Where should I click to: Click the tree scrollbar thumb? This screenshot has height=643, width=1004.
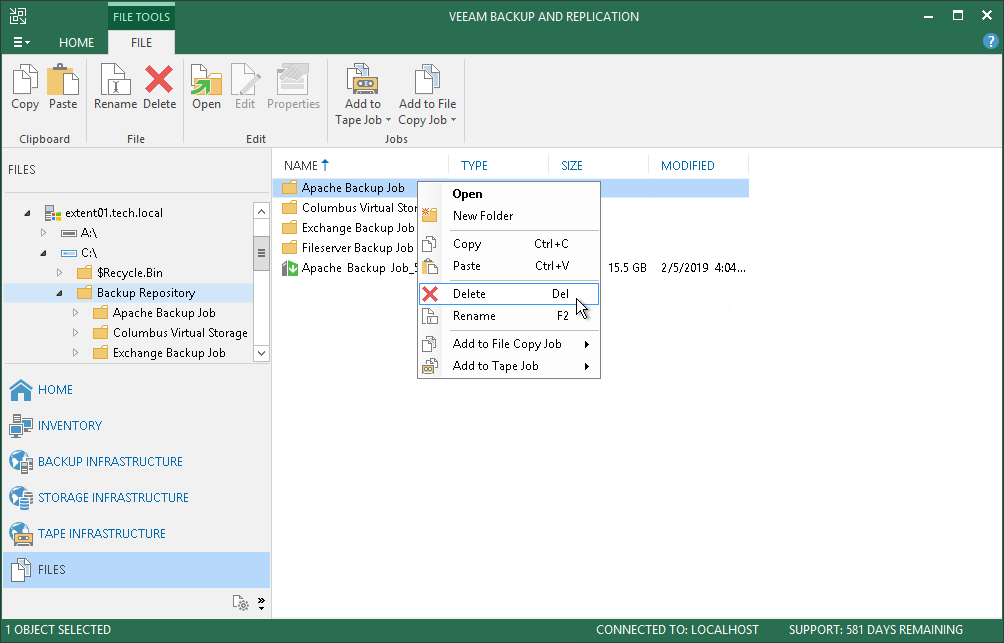(x=261, y=252)
